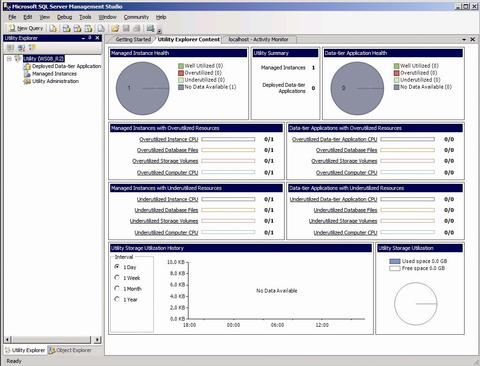Close the Utility Explorer panel
Viewport: 480px width, 366px height.
tap(97, 38)
